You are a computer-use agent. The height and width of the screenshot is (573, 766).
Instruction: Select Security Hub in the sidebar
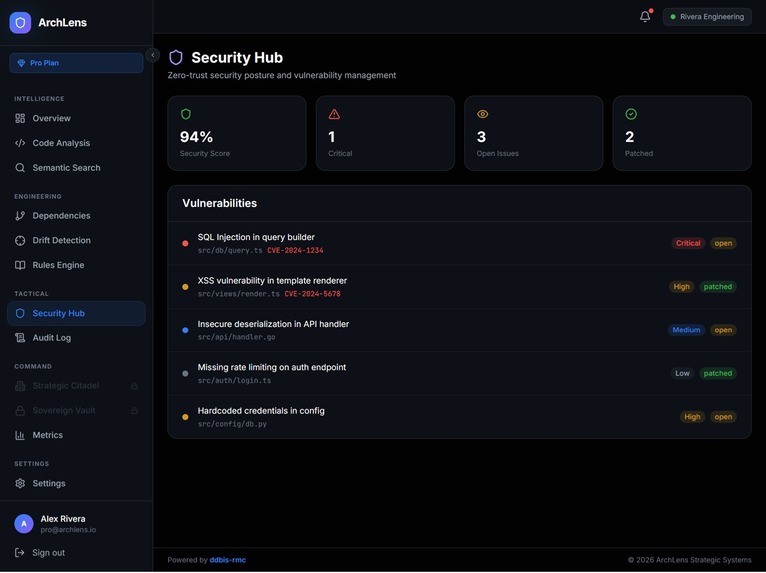tap(76, 313)
